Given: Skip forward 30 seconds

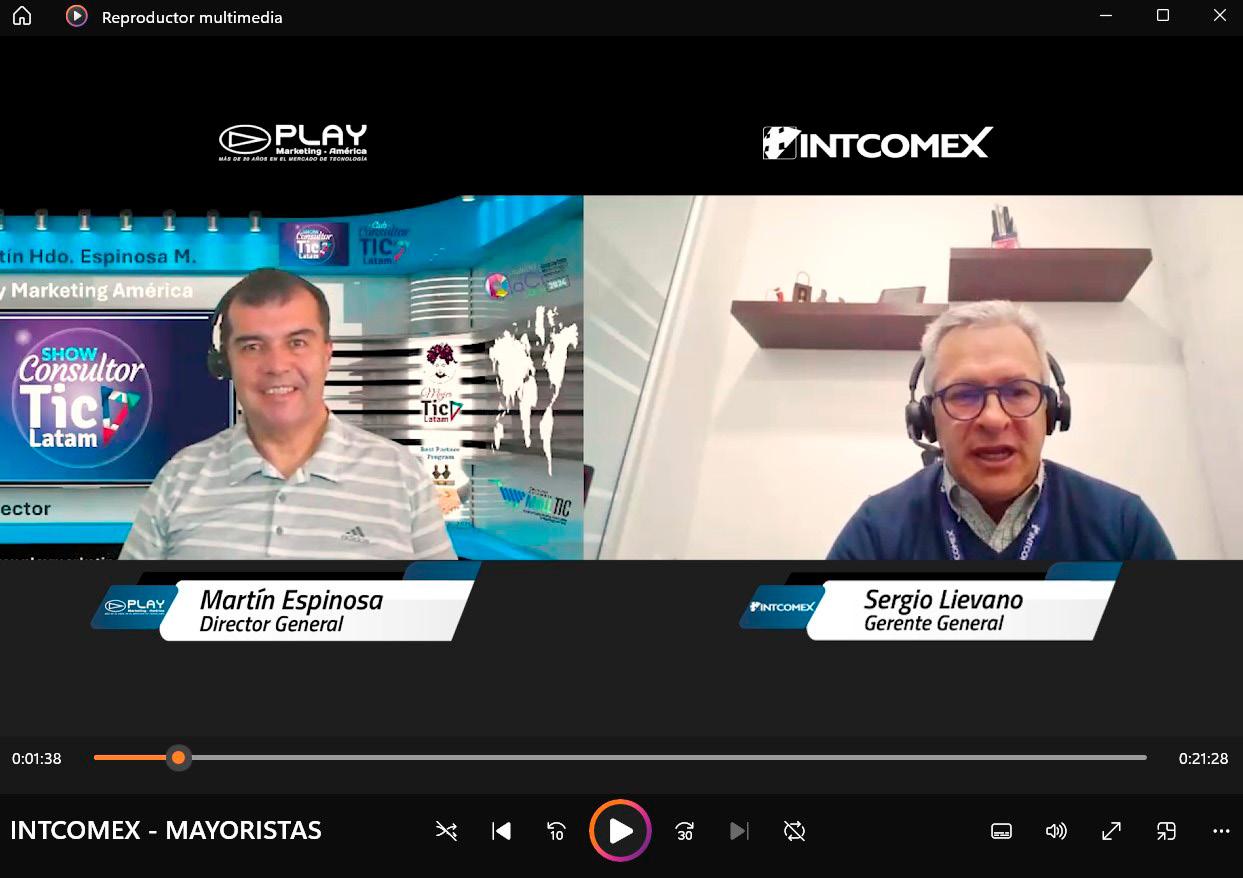Looking at the screenshot, I should tap(685, 831).
